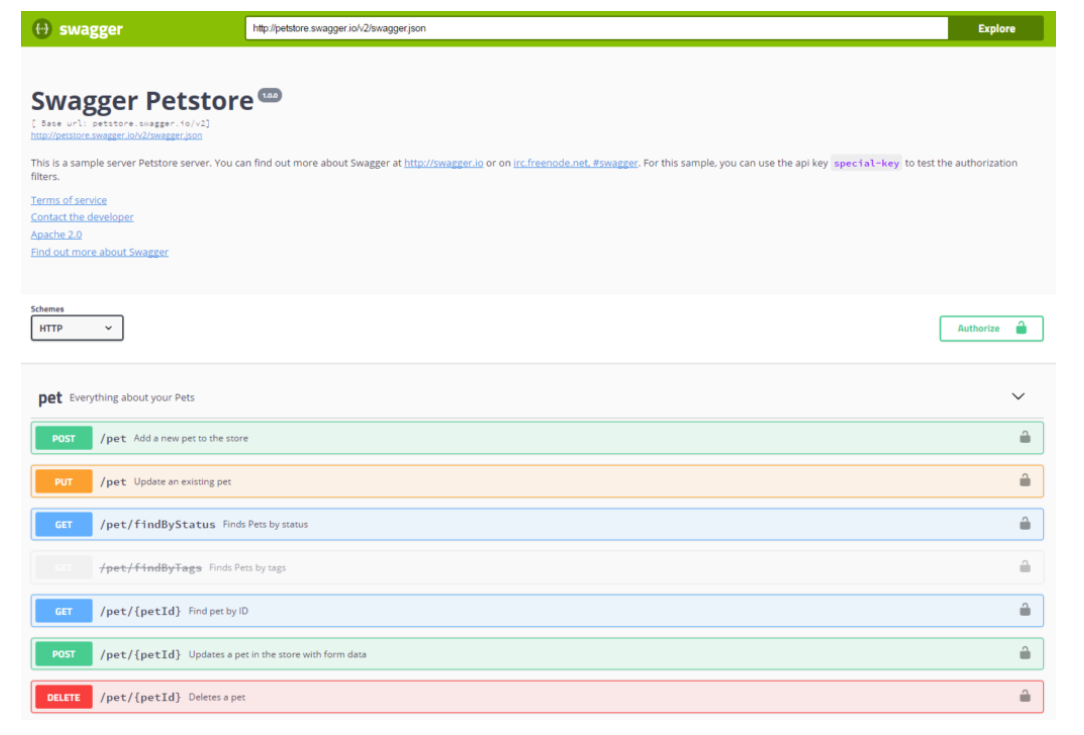Viewport: 1084px width, 735px height.
Task: Click the swagger wordmark in the header
Action: 91,29
